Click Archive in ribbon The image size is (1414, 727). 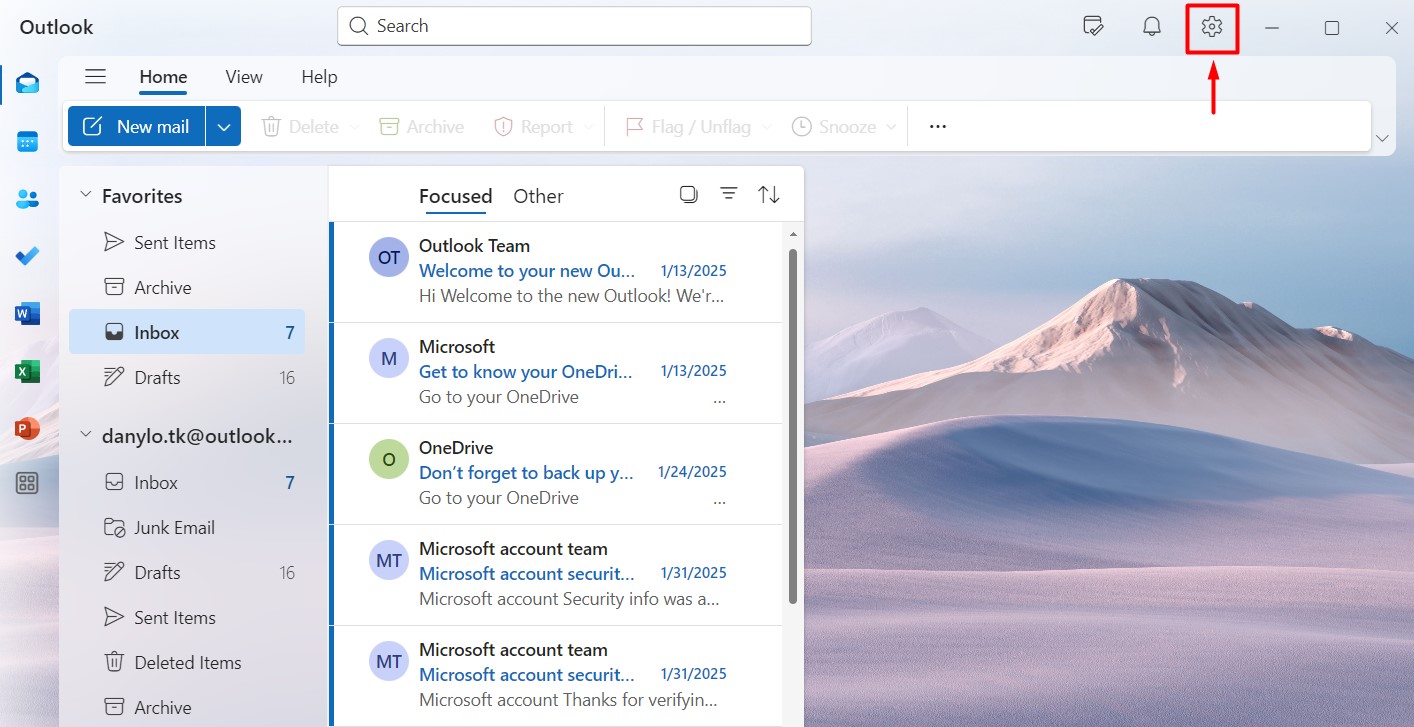coord(422,127)
